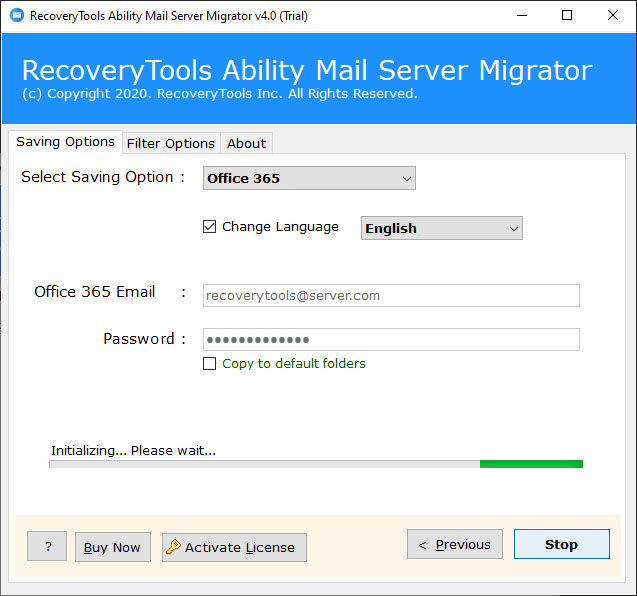Click the RecoveryTools app icon in title bar
The width and height of the screenshot is (637, 596).
[x=17, y=15]
